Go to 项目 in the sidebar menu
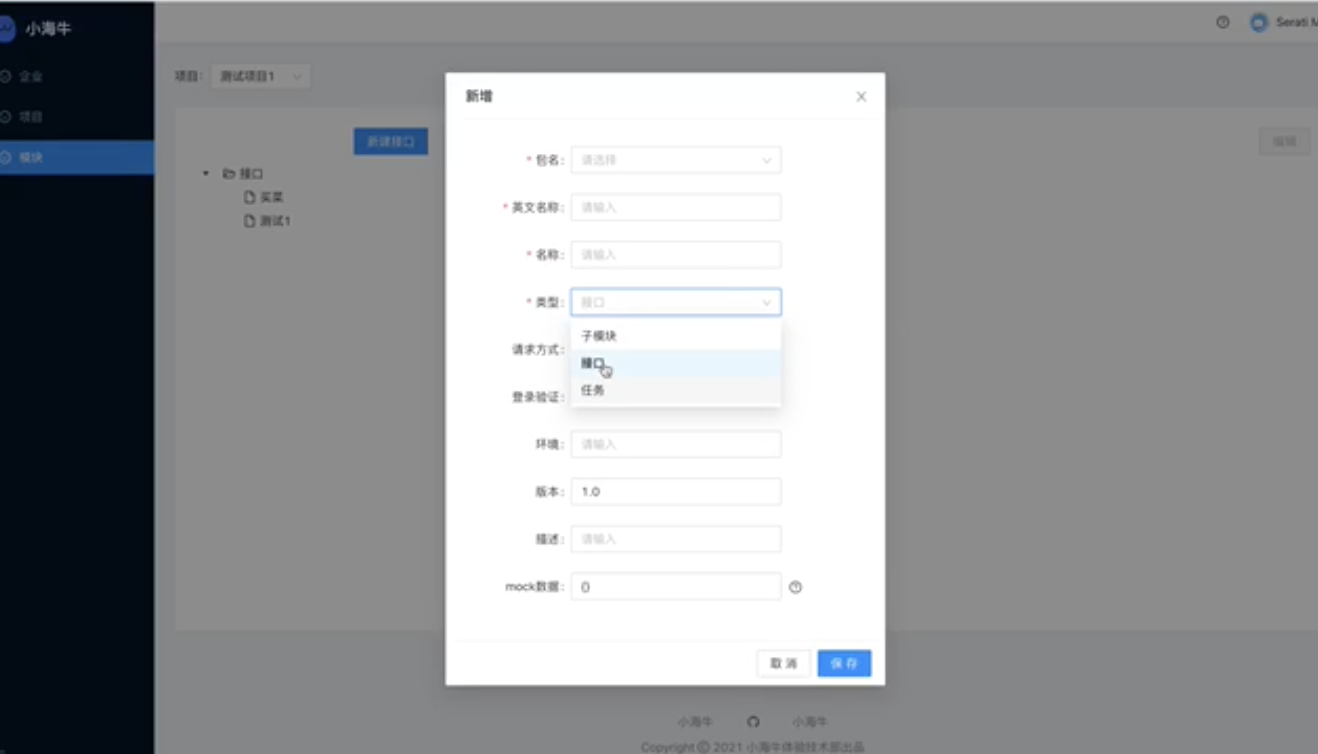The image size is (1318, 754). pos(77,117)
